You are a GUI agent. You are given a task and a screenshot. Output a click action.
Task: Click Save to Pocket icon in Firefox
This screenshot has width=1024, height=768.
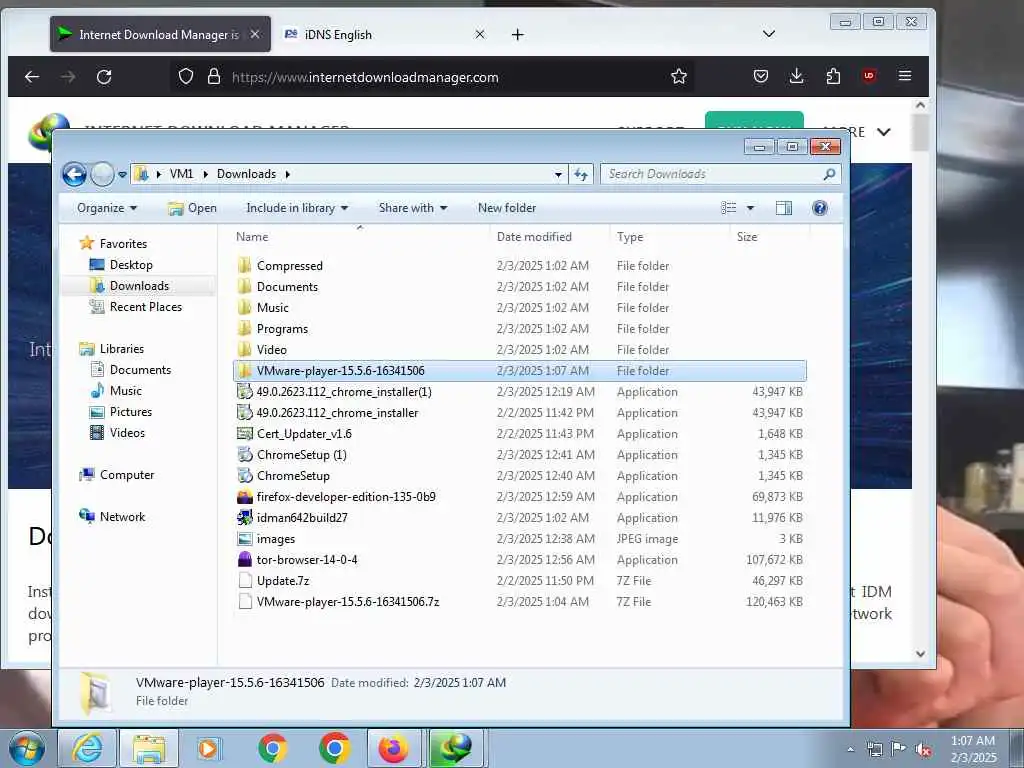click(761, 76)
